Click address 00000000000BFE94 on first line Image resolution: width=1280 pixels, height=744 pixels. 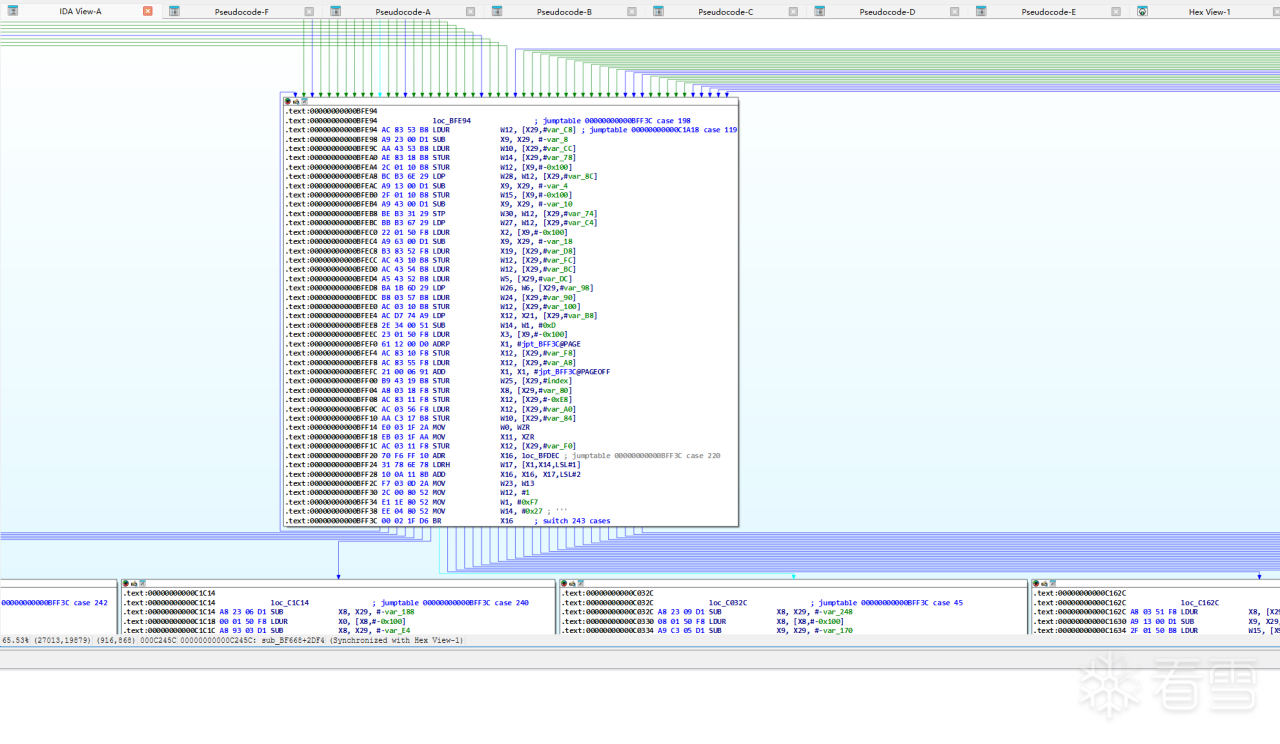point(343,111)
